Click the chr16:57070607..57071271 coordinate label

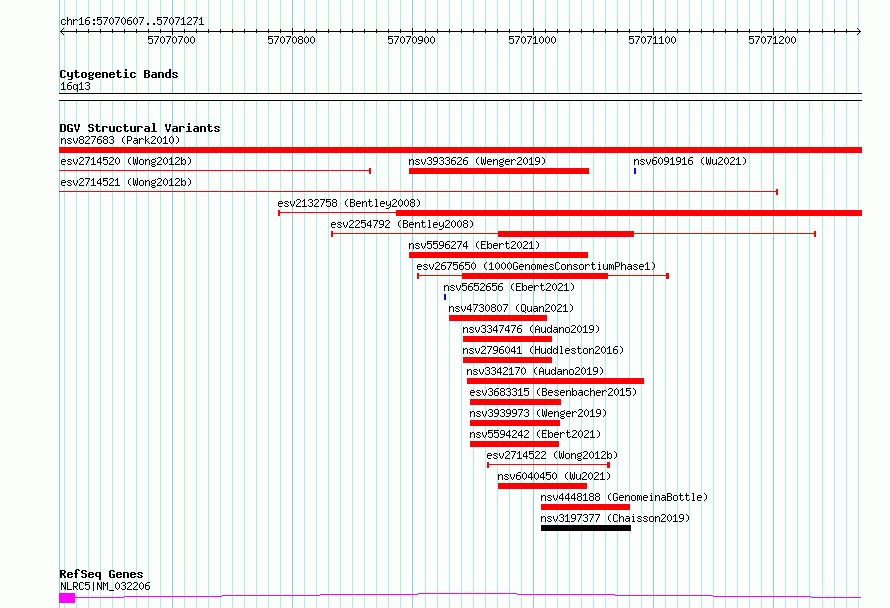tap(132, 21)
